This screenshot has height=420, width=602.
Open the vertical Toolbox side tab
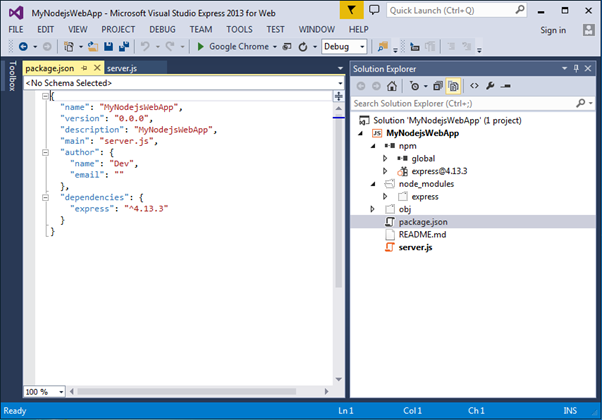[11, 76]
